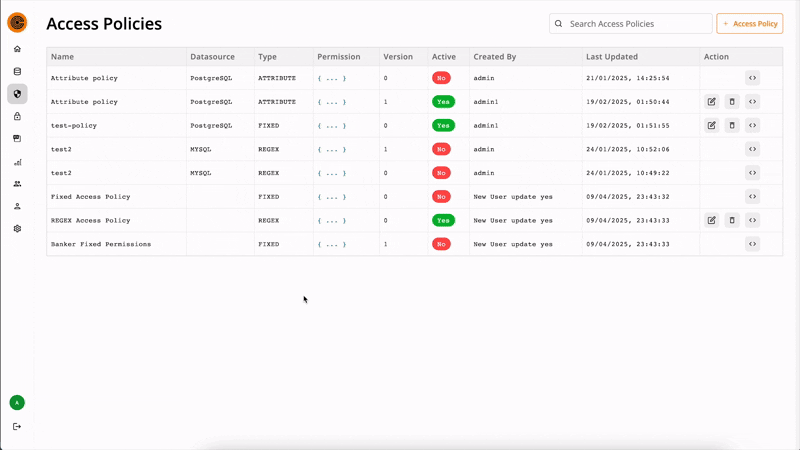Expand permission JSON for test2 version 0
The image size is (800, 450).
click(x=332, y=173)
